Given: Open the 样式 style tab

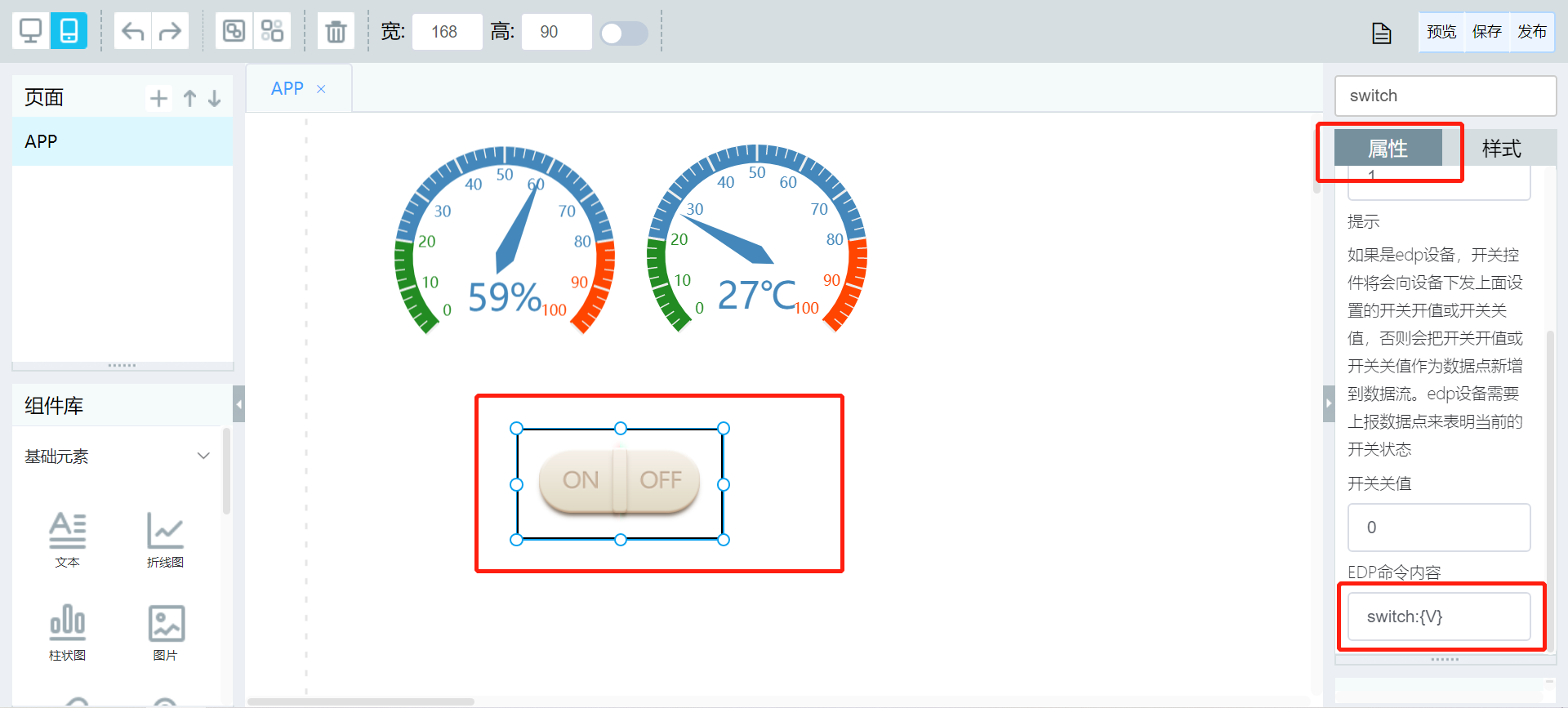Looking at the screenshot, I should (1501, 148).
